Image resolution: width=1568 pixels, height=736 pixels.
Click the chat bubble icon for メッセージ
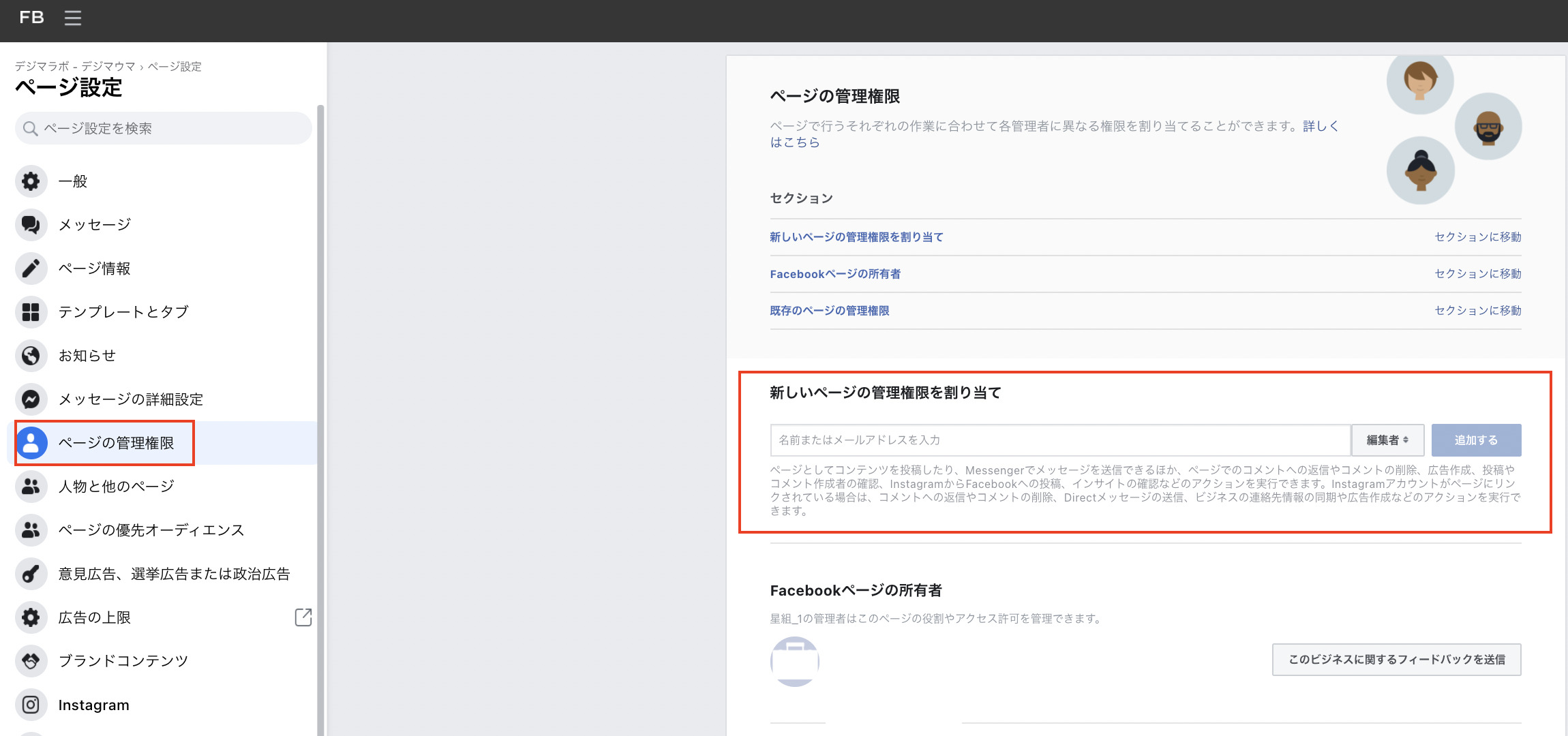[31, 225]
